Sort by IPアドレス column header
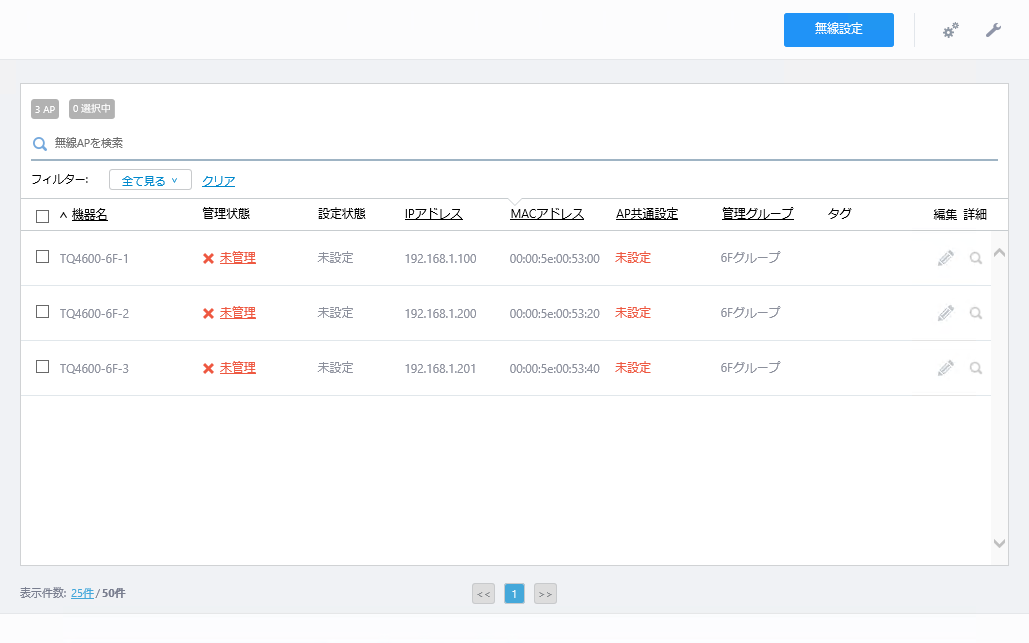Image resolution: width=1029 pixels, height=643 pixels. (434, 214)
